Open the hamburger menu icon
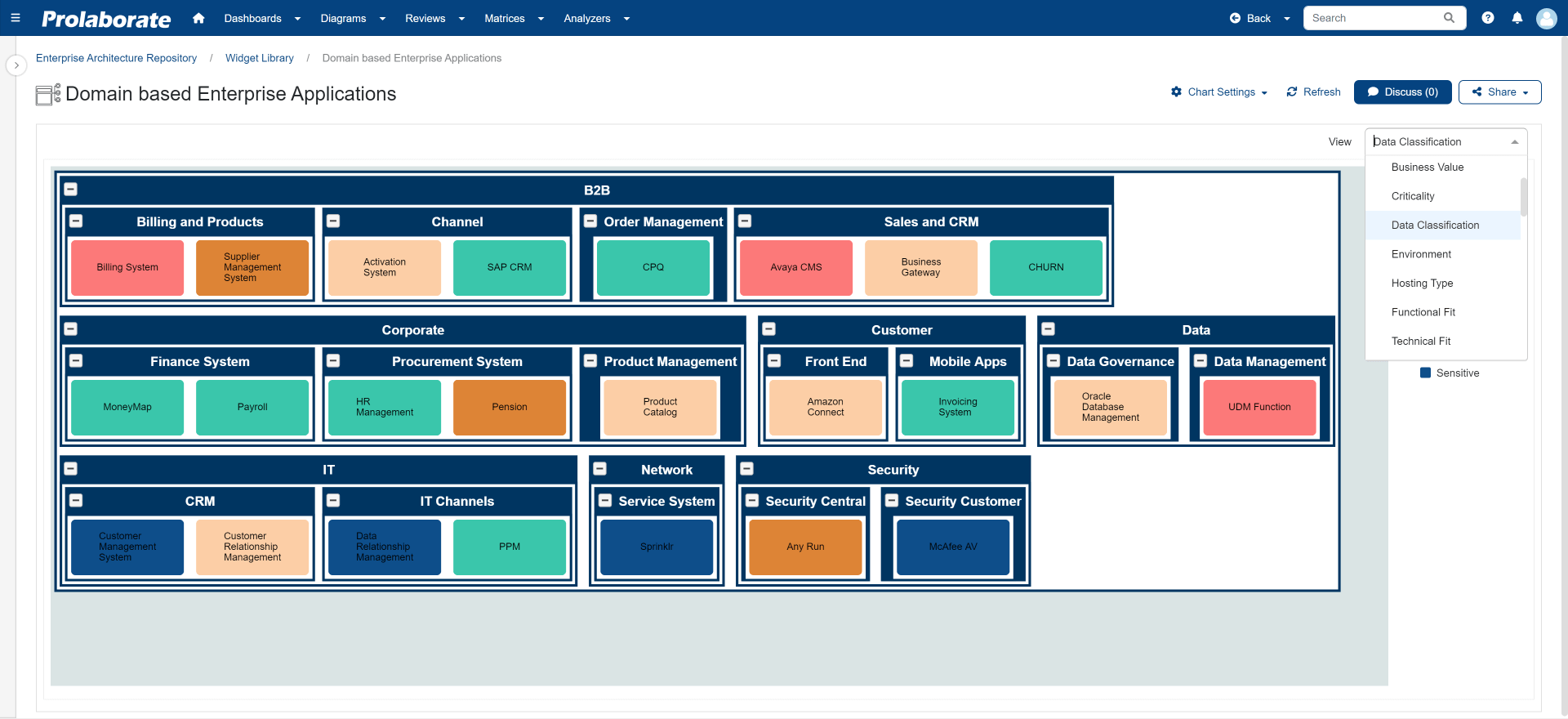Viewport: 1568px width, 719px height. (x=15, y=18)
